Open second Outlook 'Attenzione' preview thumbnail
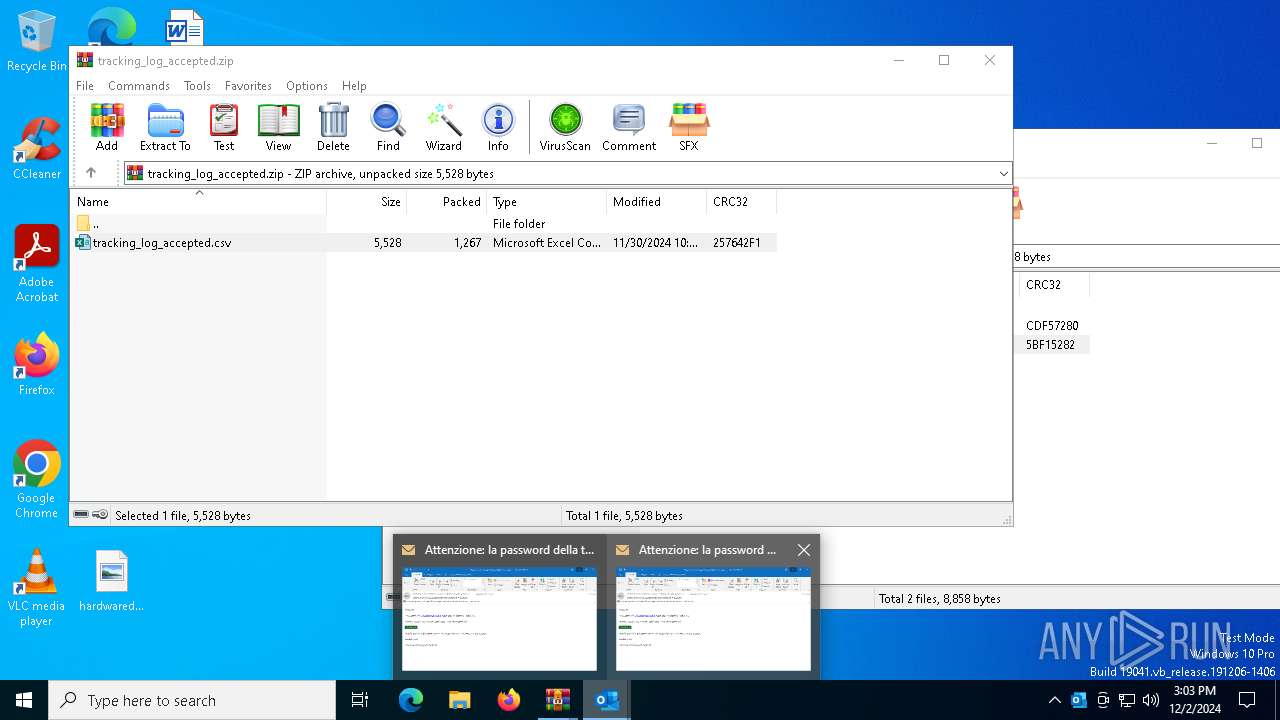 [713, 619]
